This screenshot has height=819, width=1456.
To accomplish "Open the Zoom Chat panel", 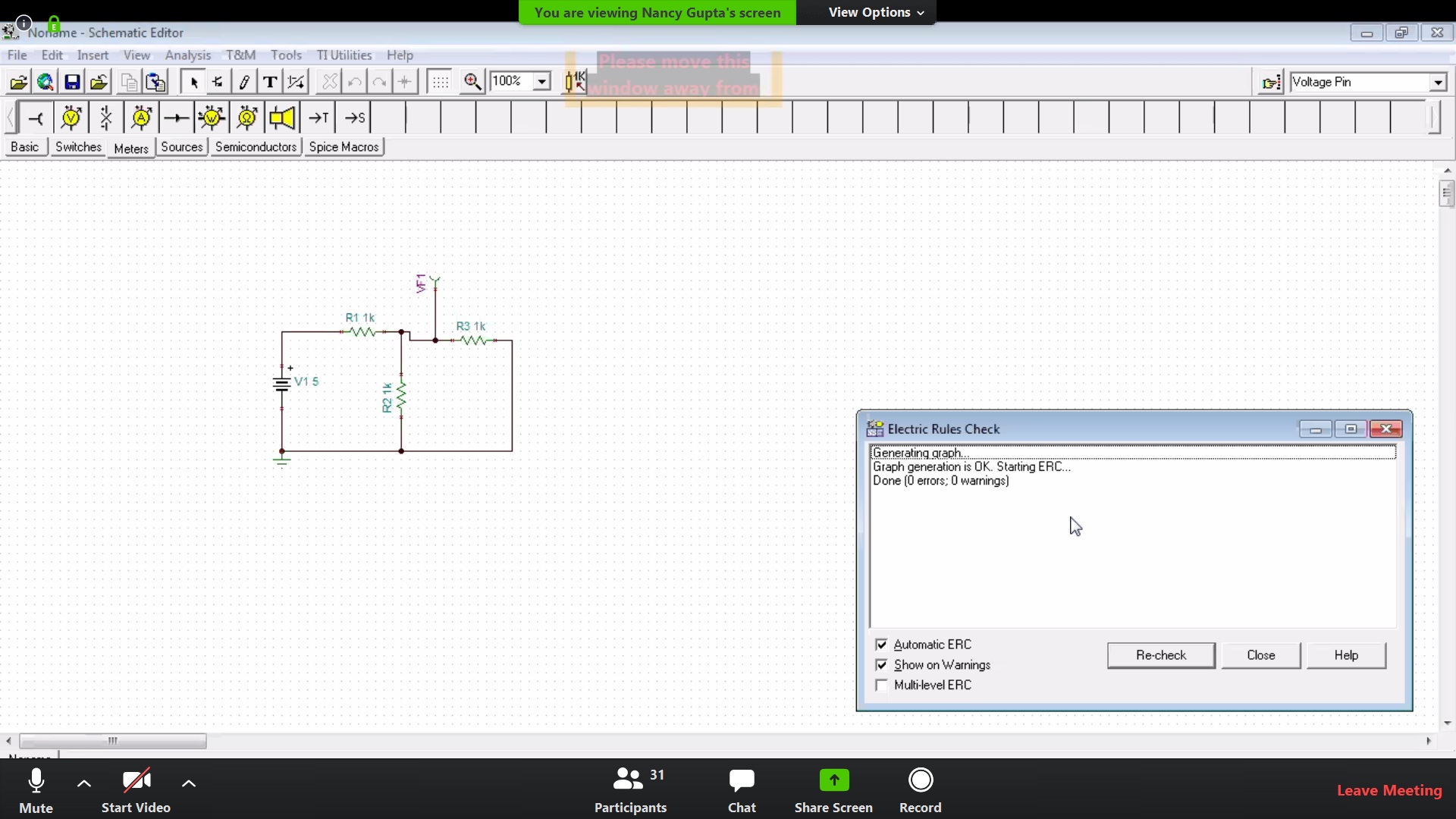I will click(742, 790).
